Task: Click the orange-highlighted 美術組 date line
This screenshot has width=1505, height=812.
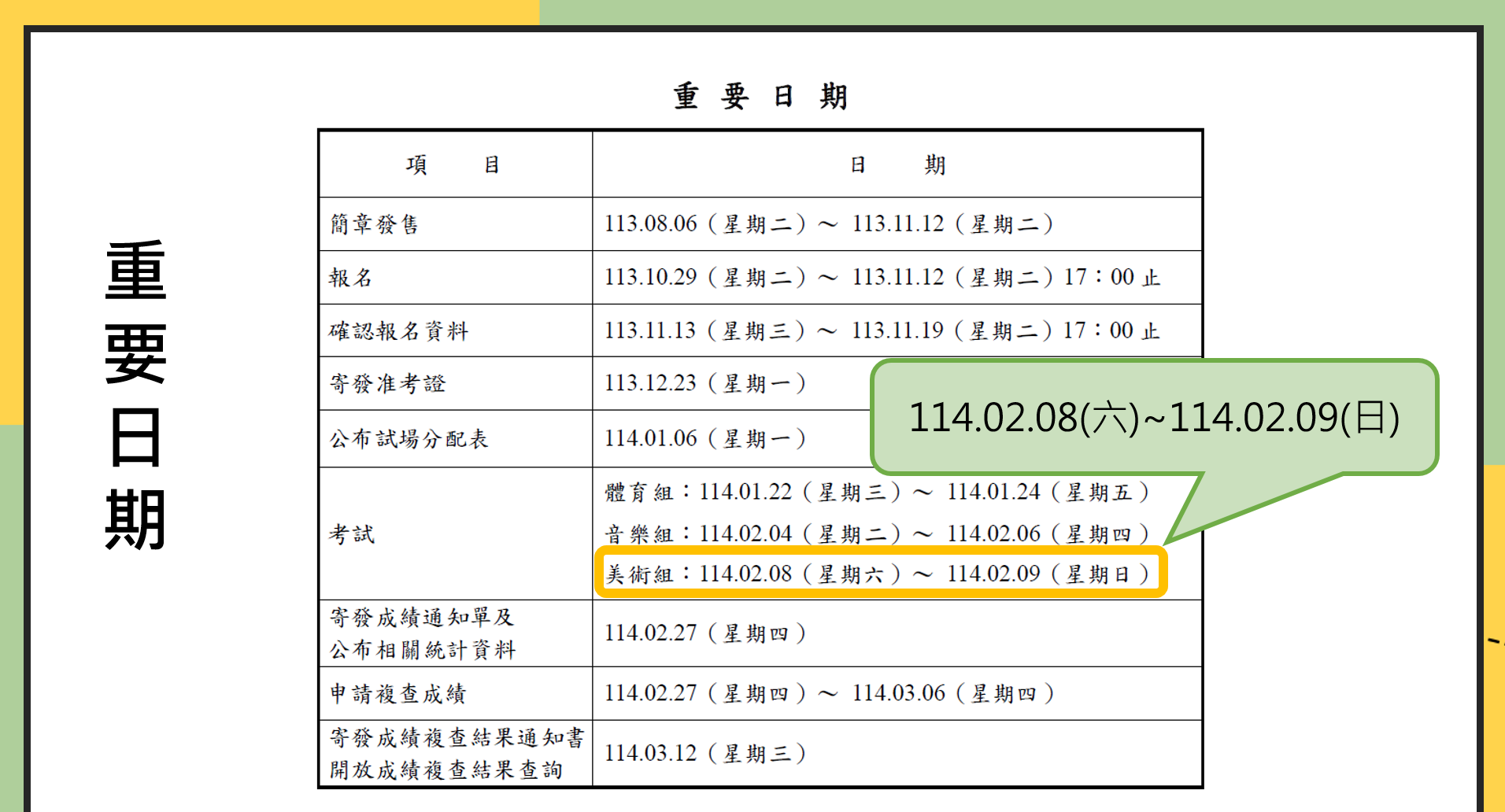Action: coord(879,574)
